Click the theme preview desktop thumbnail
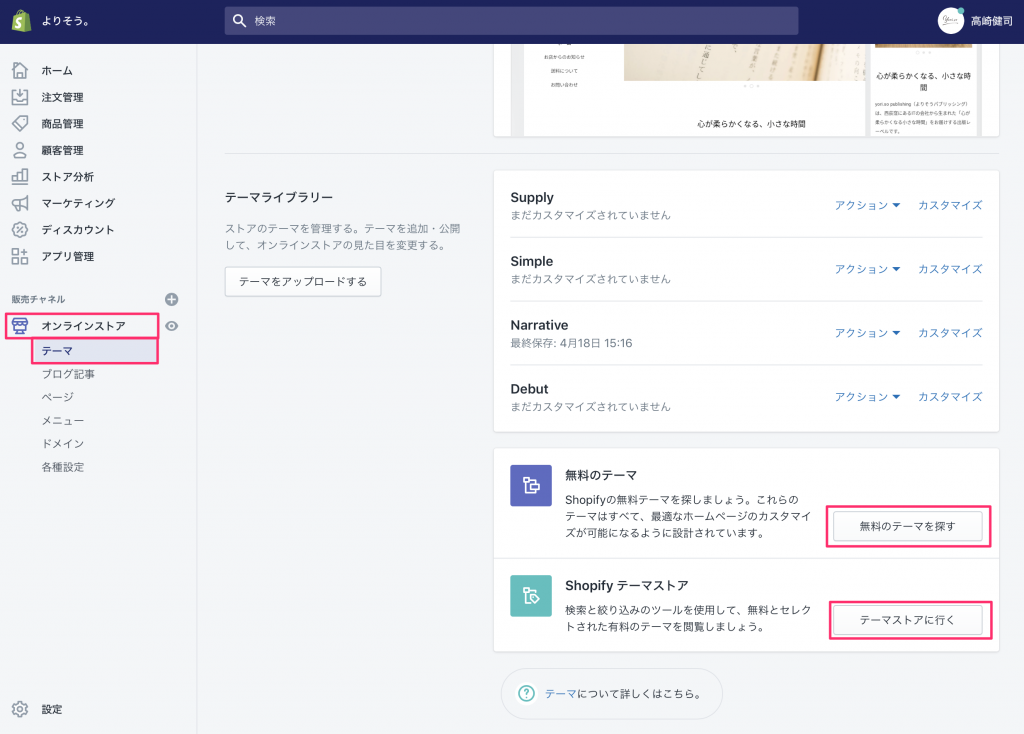This screenshot has height=734, width=1024. (695, 90)
